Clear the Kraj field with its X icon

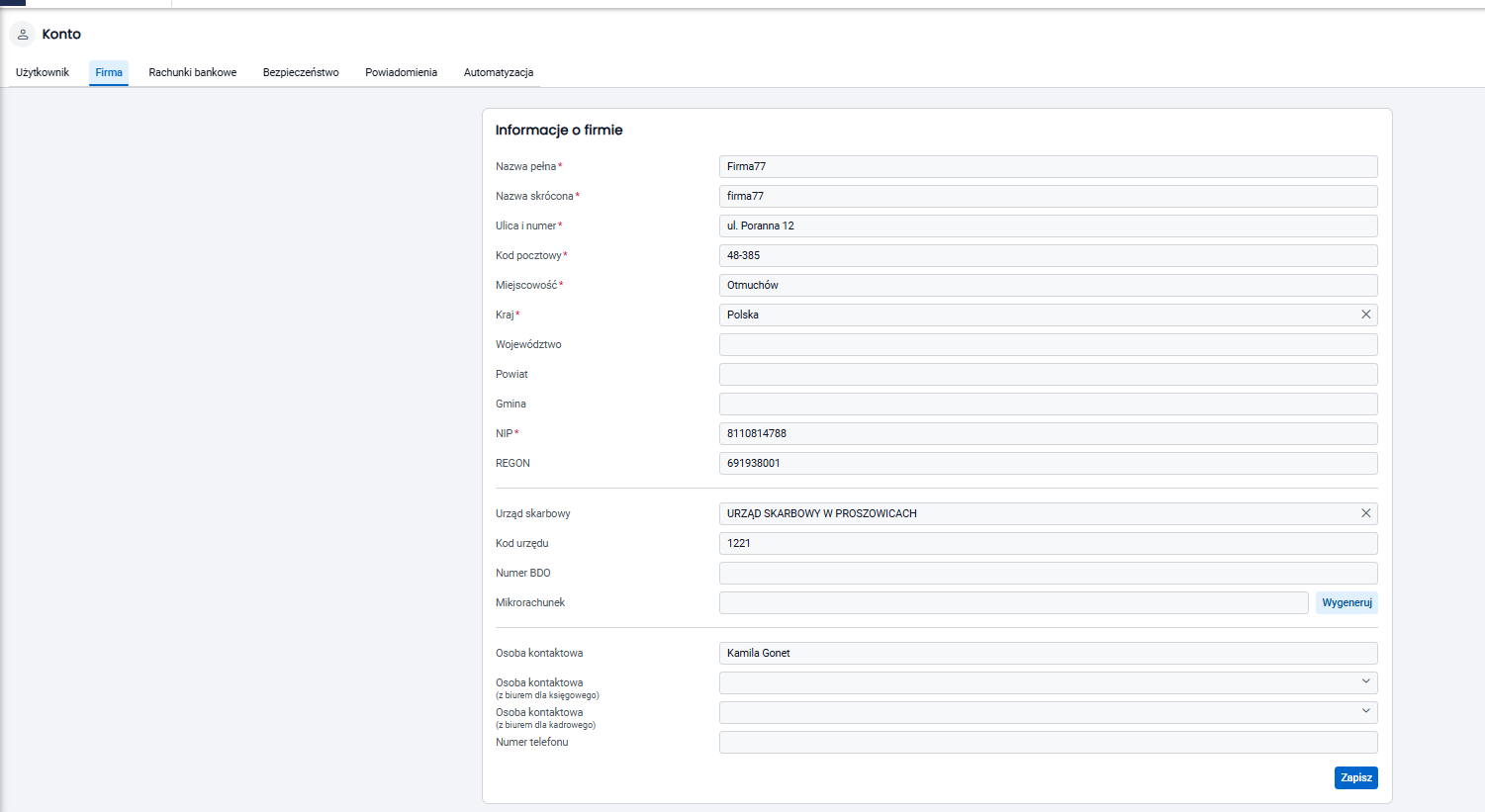[1365, 315]
